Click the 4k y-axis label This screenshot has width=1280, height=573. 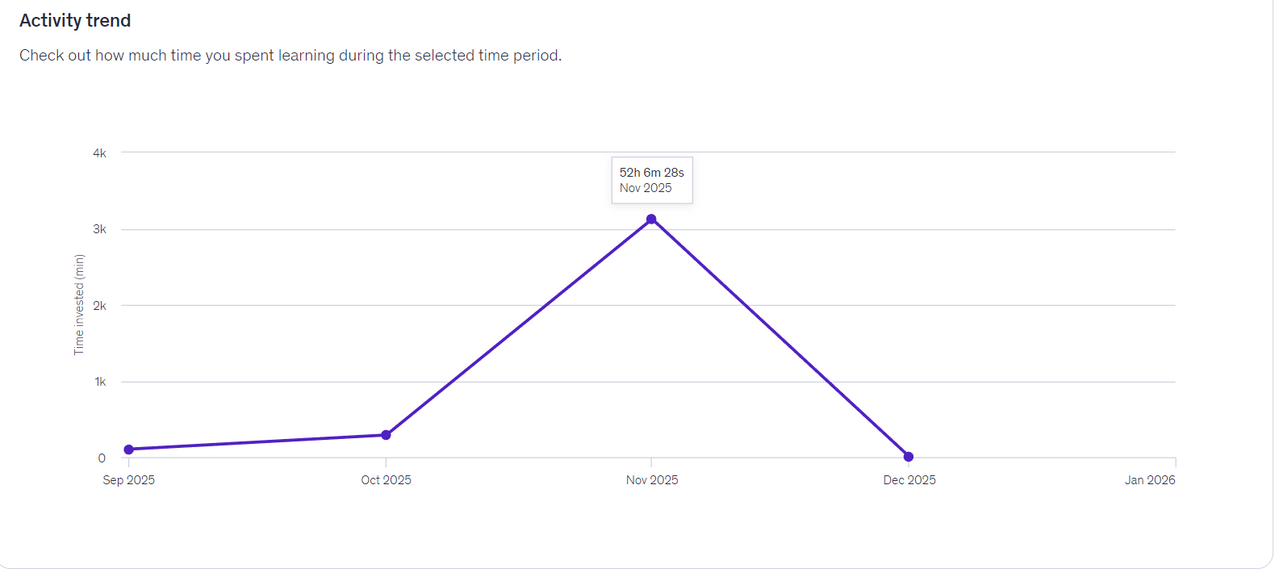coord(100,153)
